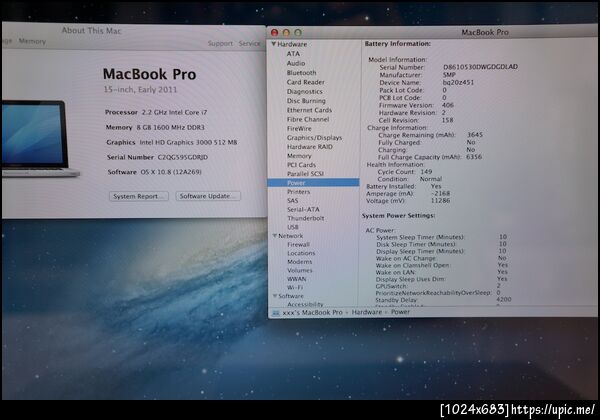This screenshot has height=420, width=600.
Task: Select Card Reader in the sidebar
Action: 305,82
